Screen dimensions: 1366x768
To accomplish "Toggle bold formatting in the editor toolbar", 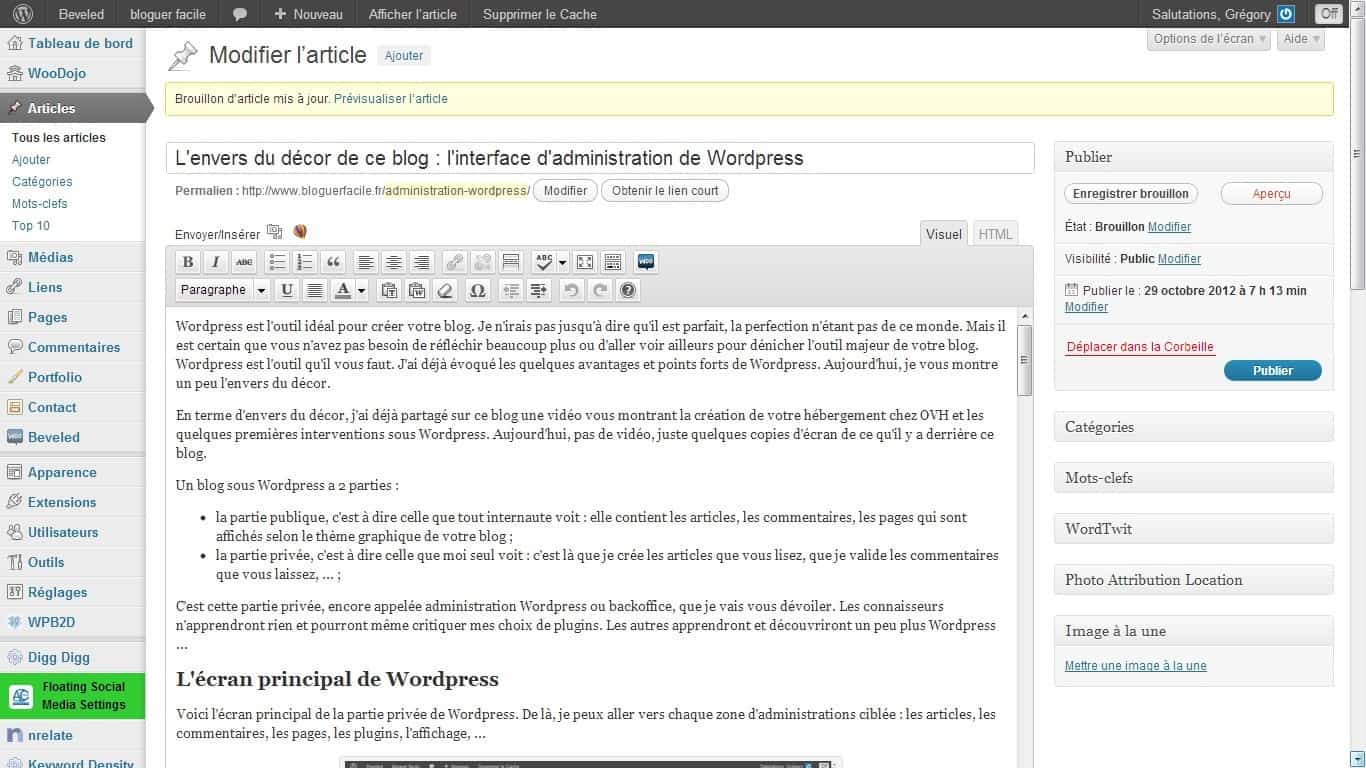I will 187,263.
